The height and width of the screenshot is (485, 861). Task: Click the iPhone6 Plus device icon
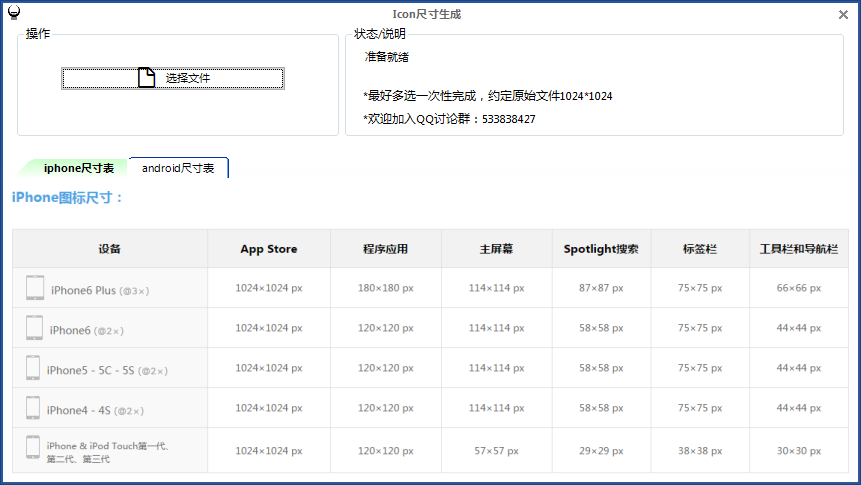click(x=35, y=288)
